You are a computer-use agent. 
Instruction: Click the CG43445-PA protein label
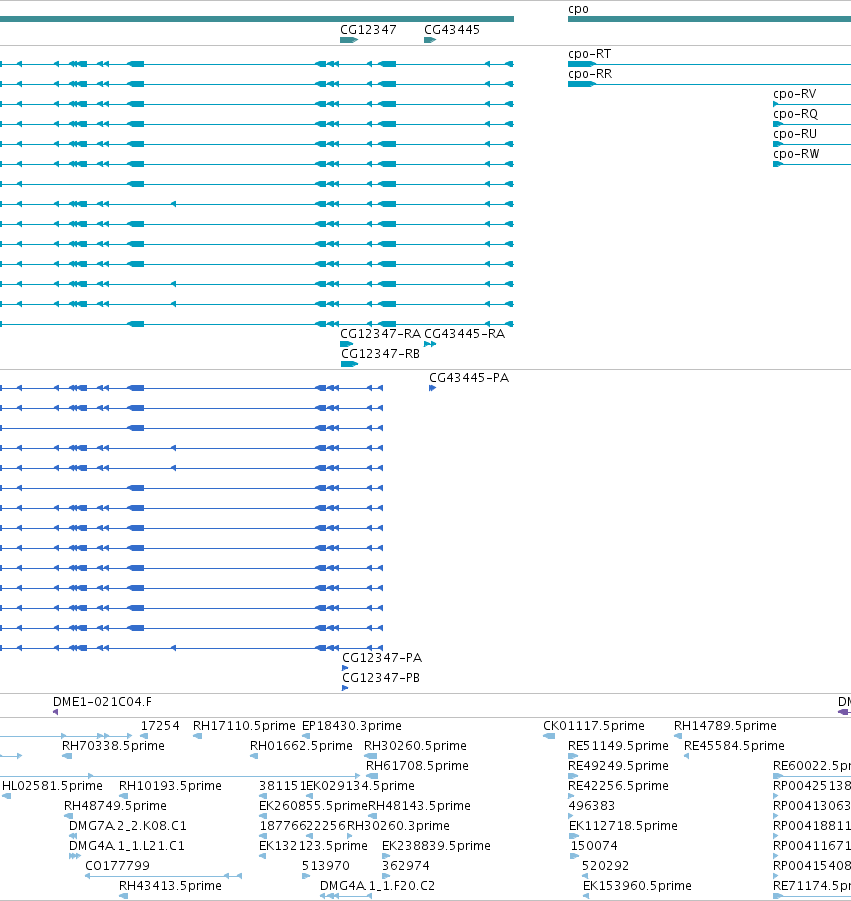pos(469,378)
